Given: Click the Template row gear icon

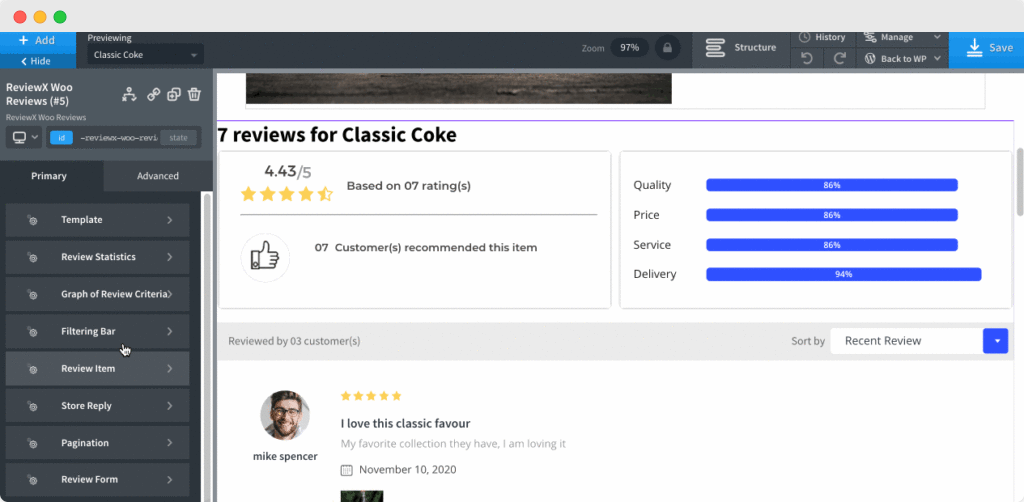Looking at the screenshot, I should point(32,221).
